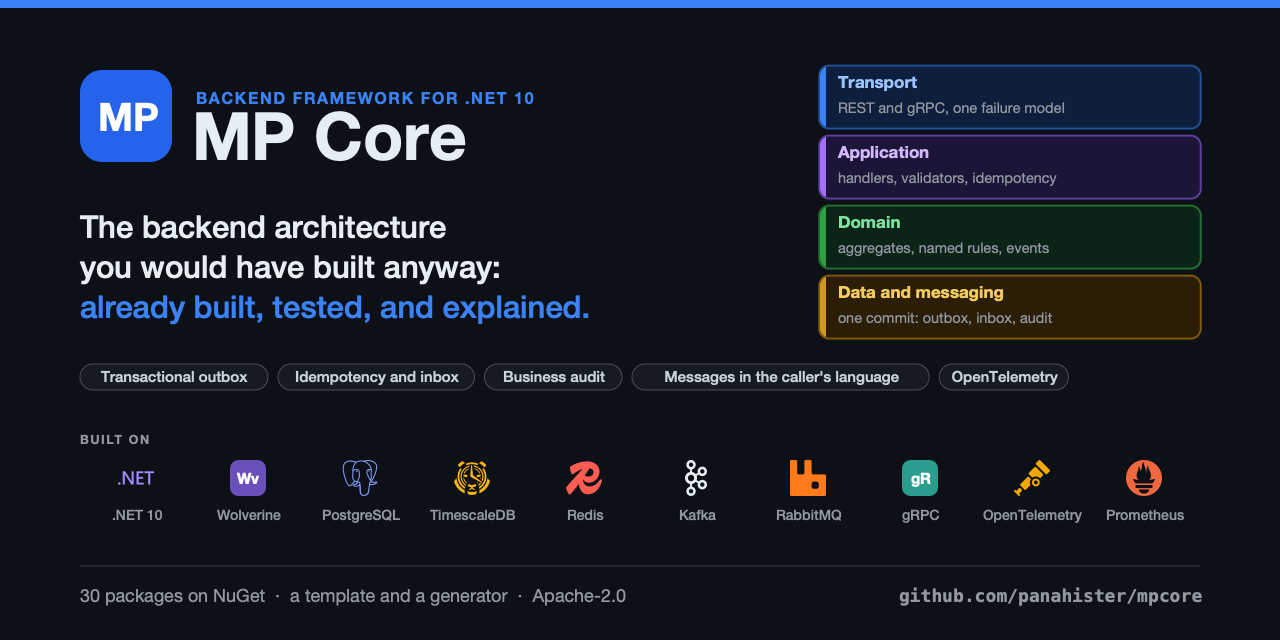Image resolution: width=1280 pixels, height=640 pixels.
Task: Click the blue MP logo badge
Action: 126,116
